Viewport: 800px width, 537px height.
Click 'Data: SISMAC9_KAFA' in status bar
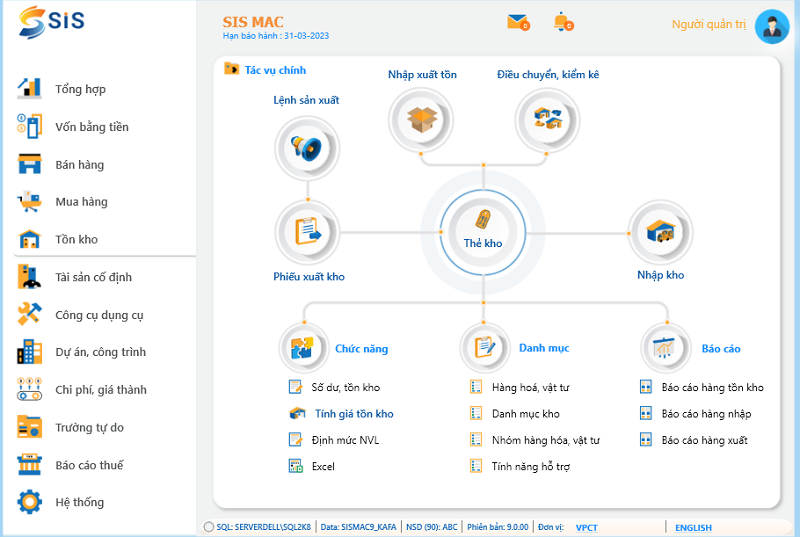tap(358, 527)
